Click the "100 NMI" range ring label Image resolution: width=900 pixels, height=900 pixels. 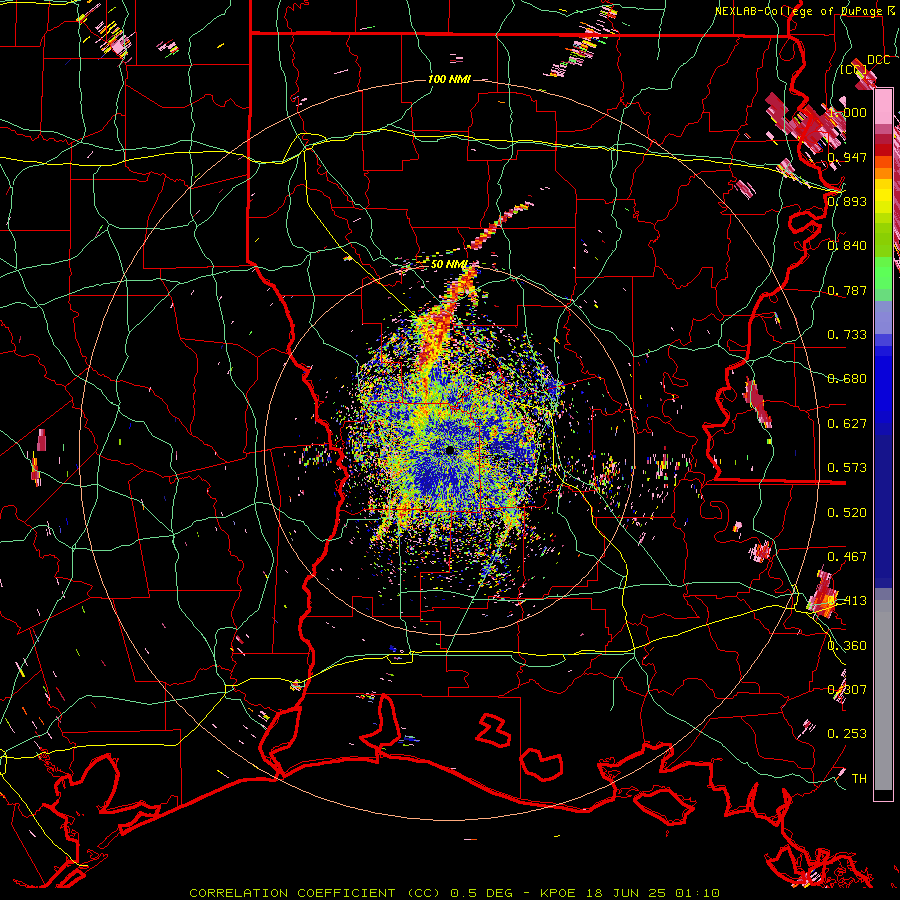449,79
